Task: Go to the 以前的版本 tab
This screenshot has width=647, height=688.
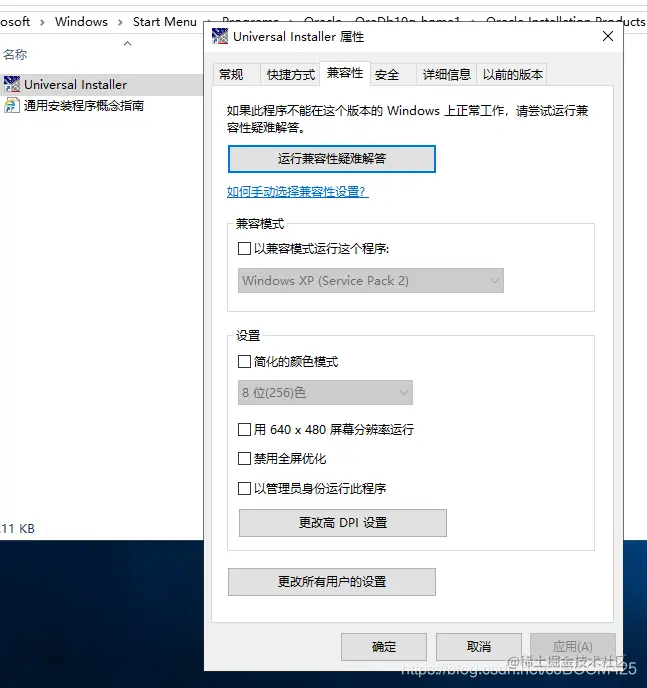Action: pyautogui.click(x=512, y=75)
